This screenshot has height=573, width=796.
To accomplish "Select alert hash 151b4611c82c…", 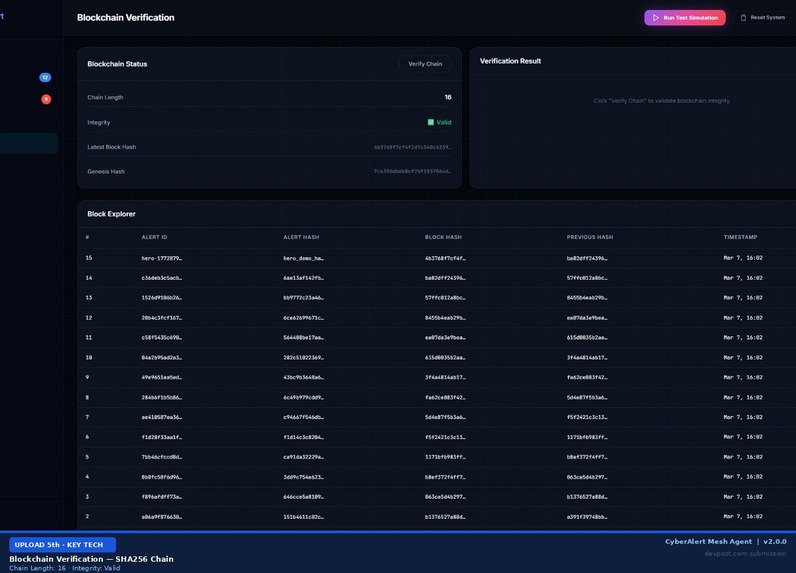I will click(303, 517).
